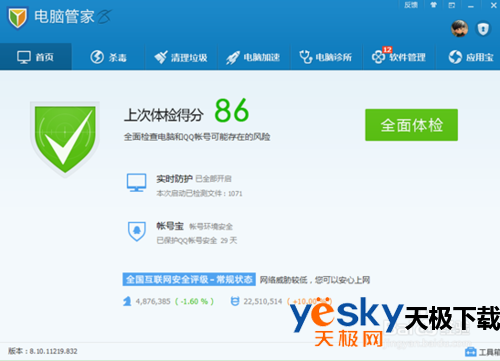Screen dimensions: 500x361
Task: Open the 清理垃圾 cleanup tab
Action: (x=181, y=57)
